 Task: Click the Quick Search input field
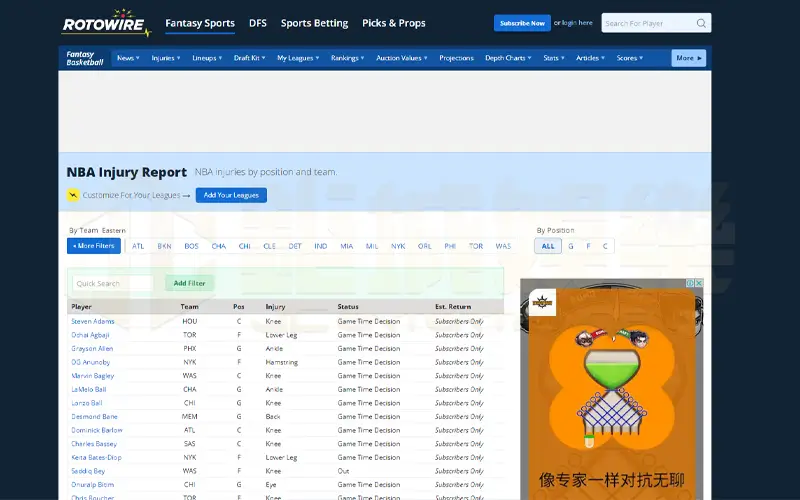click(113, 283)
